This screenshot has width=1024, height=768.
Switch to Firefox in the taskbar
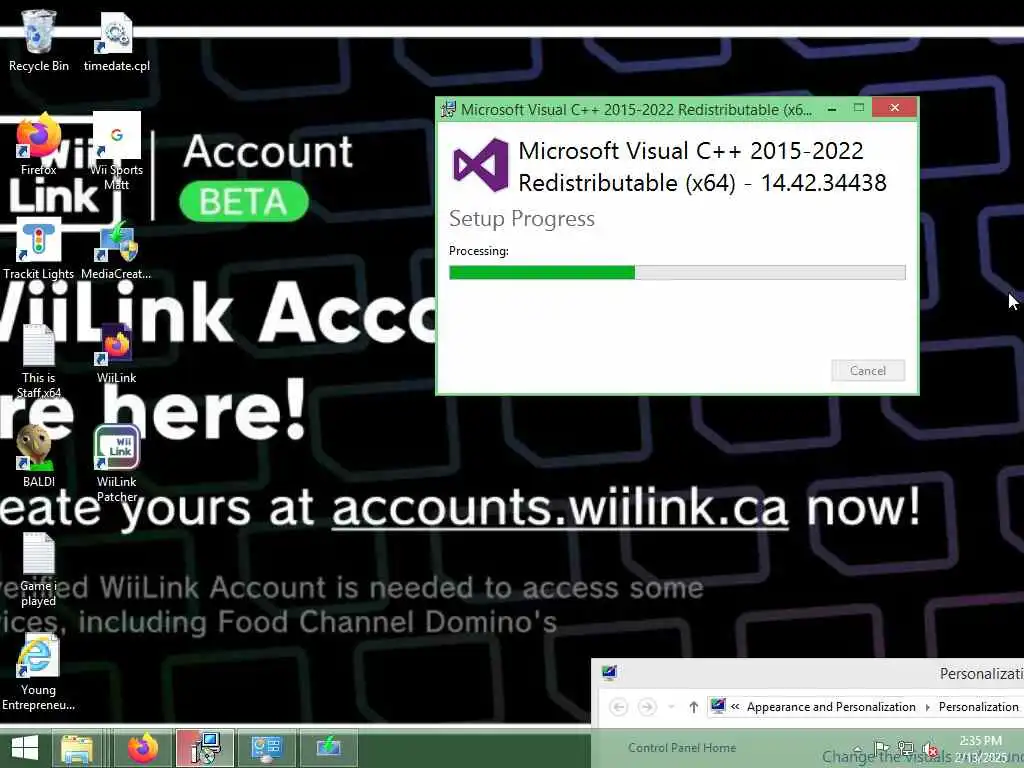(142, 748)
